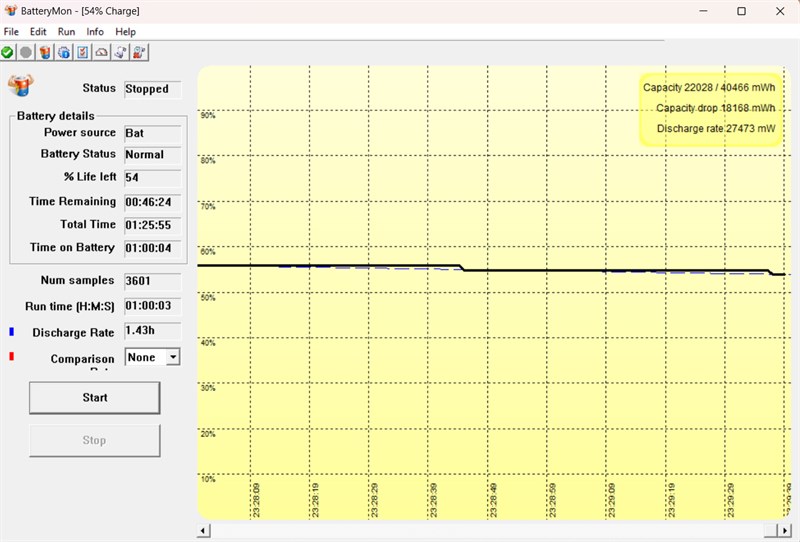Click the last red toolbar icon
800x542 pixels.
[x=139, y=52]
